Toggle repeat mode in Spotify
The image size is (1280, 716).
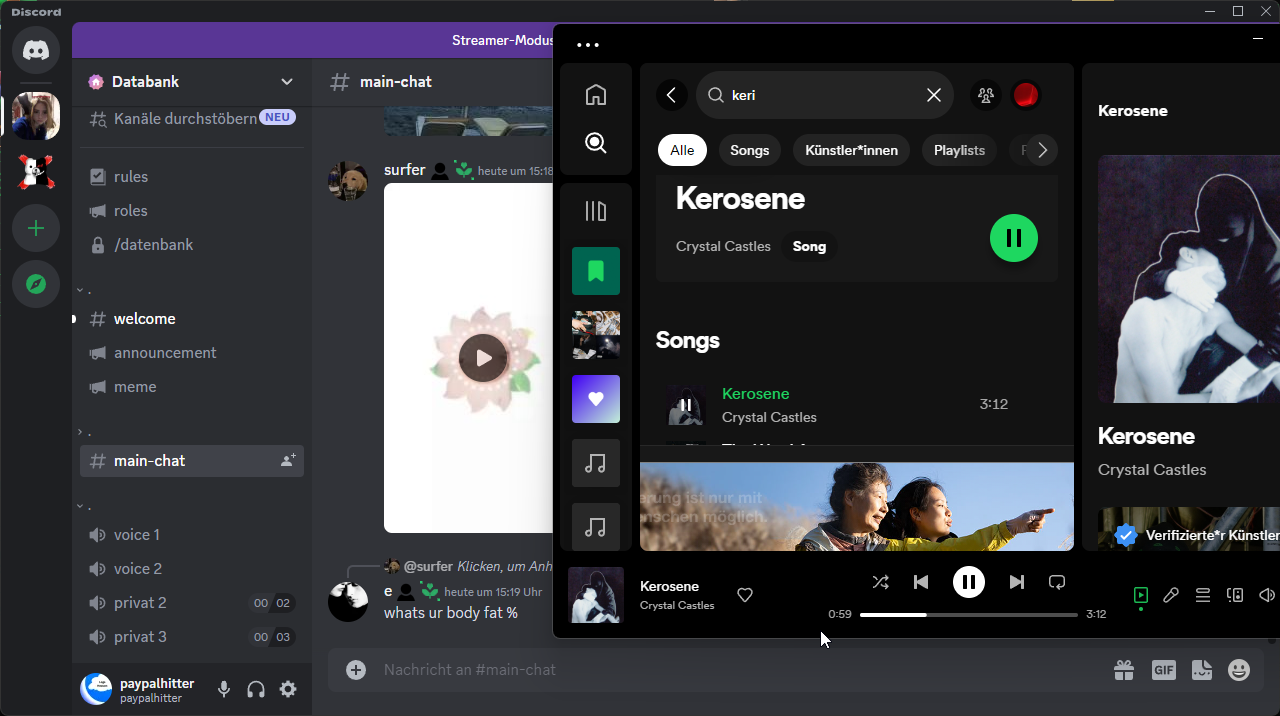coord(1057,582)
